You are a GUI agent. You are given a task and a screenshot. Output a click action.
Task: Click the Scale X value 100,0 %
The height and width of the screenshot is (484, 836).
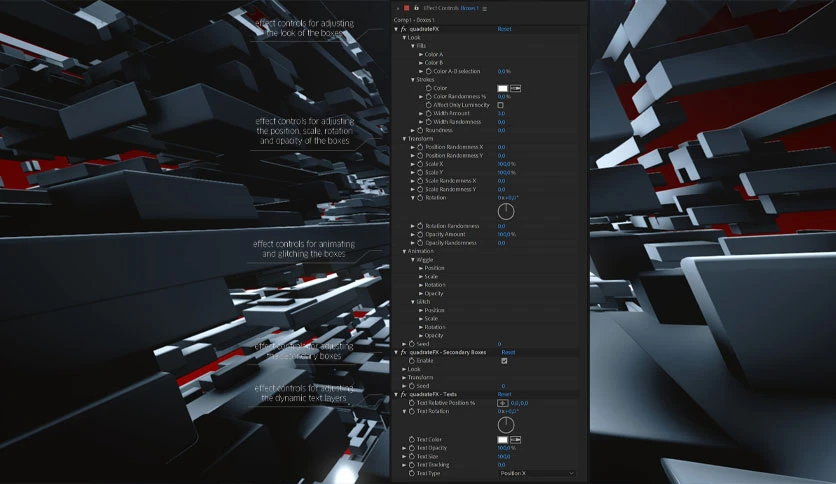click(x=507, y=164)
